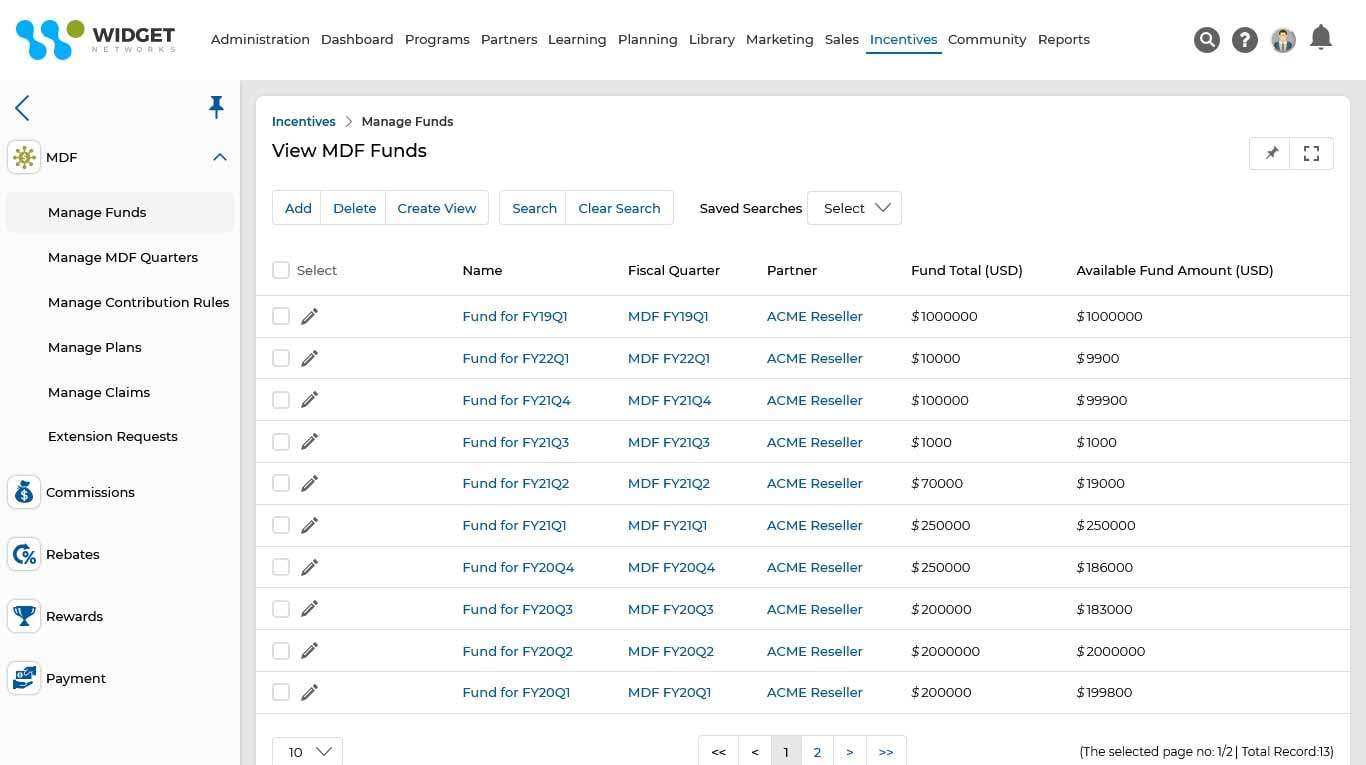Click the help question mark icon
Image resolution: width=1366 pixels, height=765 pixels.
click(1244, 40)
